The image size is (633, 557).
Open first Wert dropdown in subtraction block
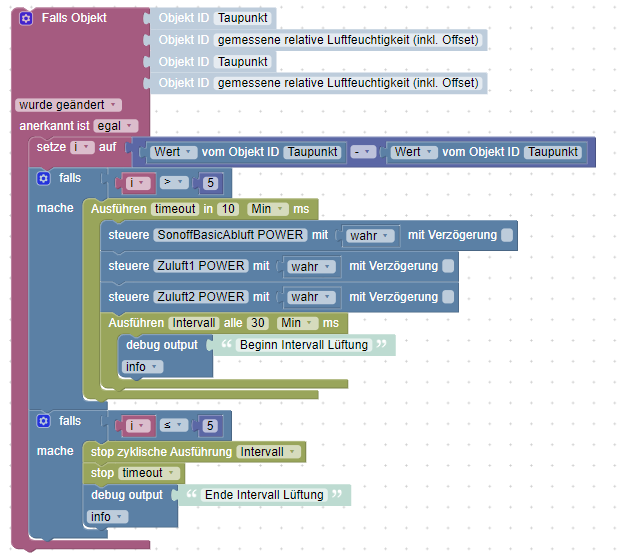tap(174, 152)
